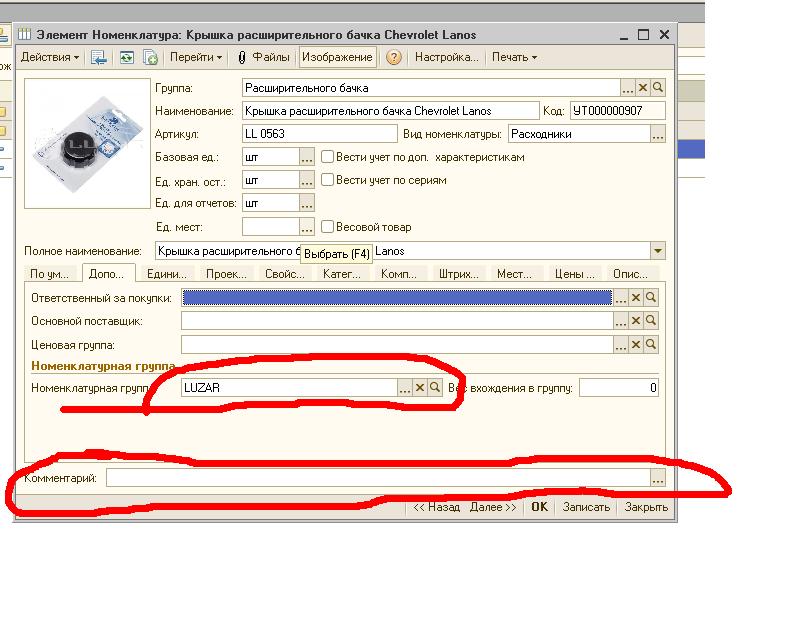Switch to the Штрих... tab
The height and width of the screenshot is (617, 807).
pos(457,274)
